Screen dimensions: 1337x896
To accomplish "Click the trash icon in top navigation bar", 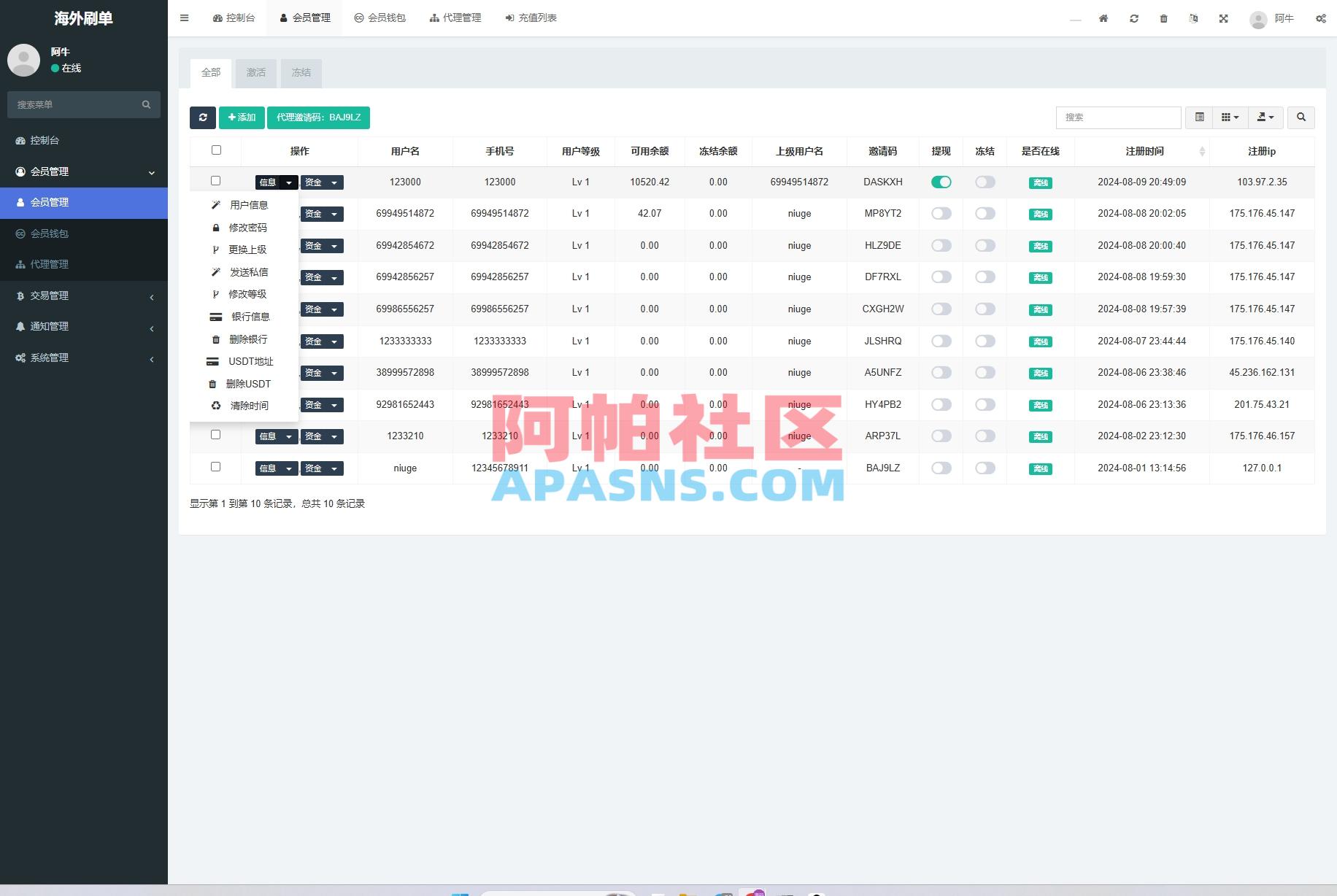I will 1163,18.
